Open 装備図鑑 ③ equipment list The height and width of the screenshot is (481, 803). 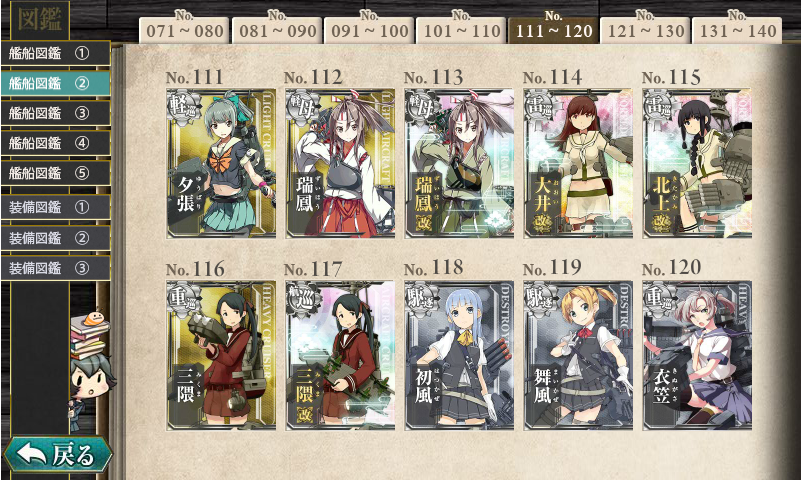click(x=55, y=267)
